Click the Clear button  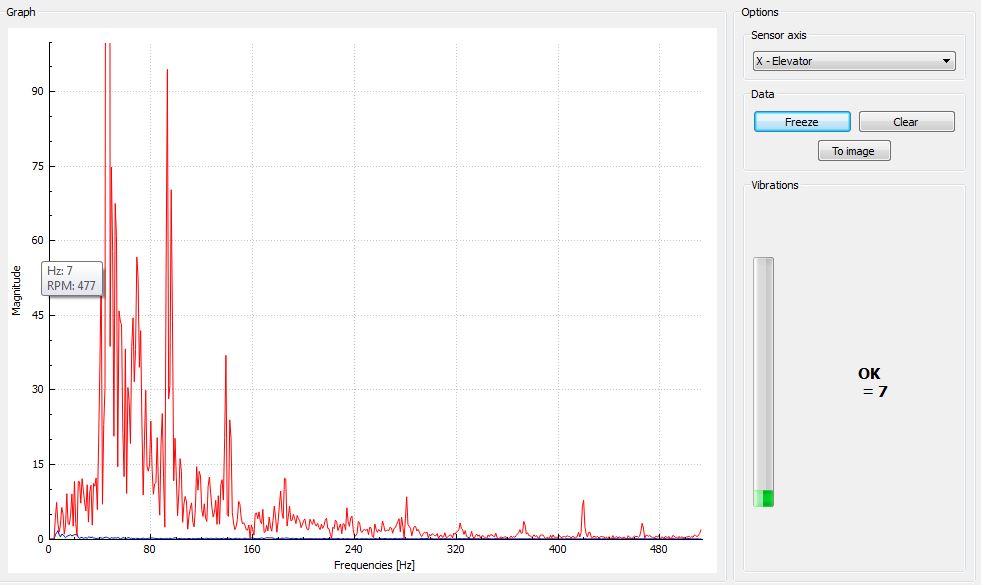point(906,122)
